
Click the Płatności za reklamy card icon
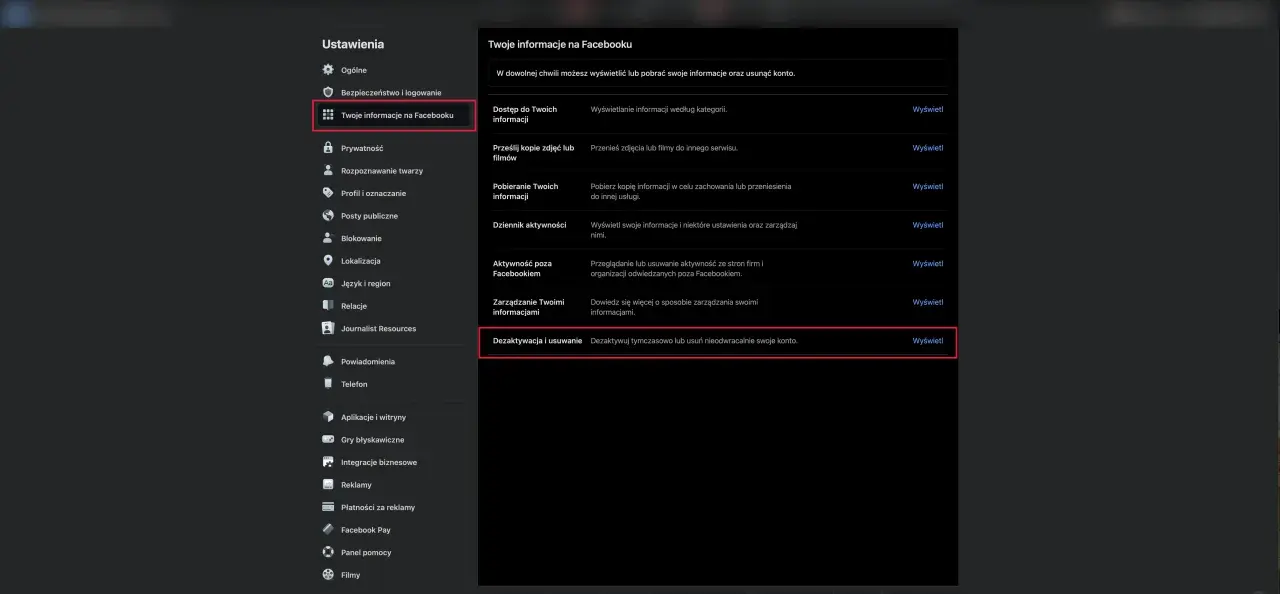pyautogui.click(x=328, y=507)
